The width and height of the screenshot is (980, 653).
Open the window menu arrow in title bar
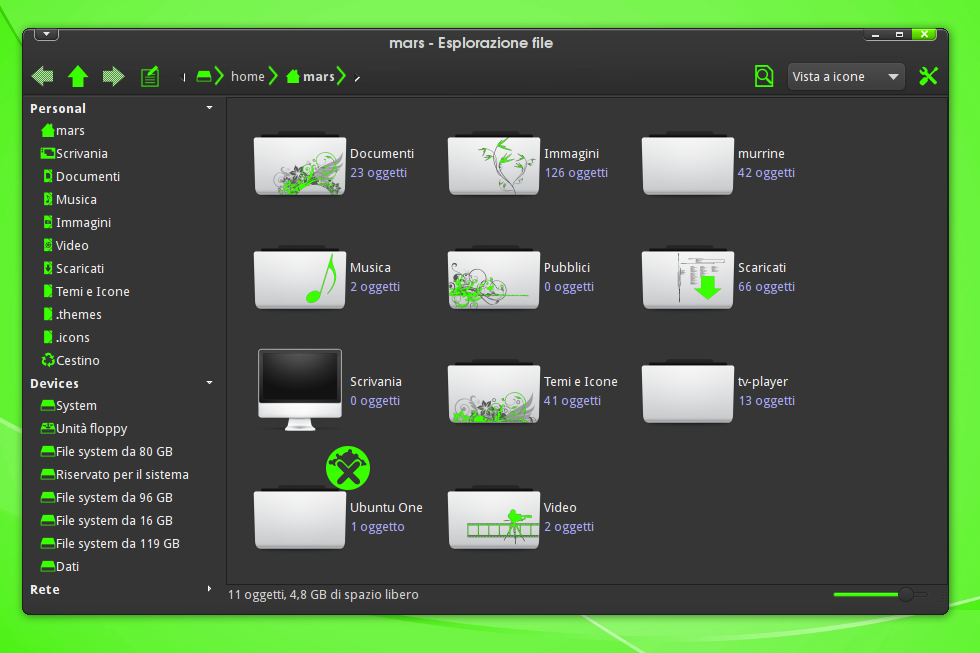pyautogui.click(x=46, y=34)
